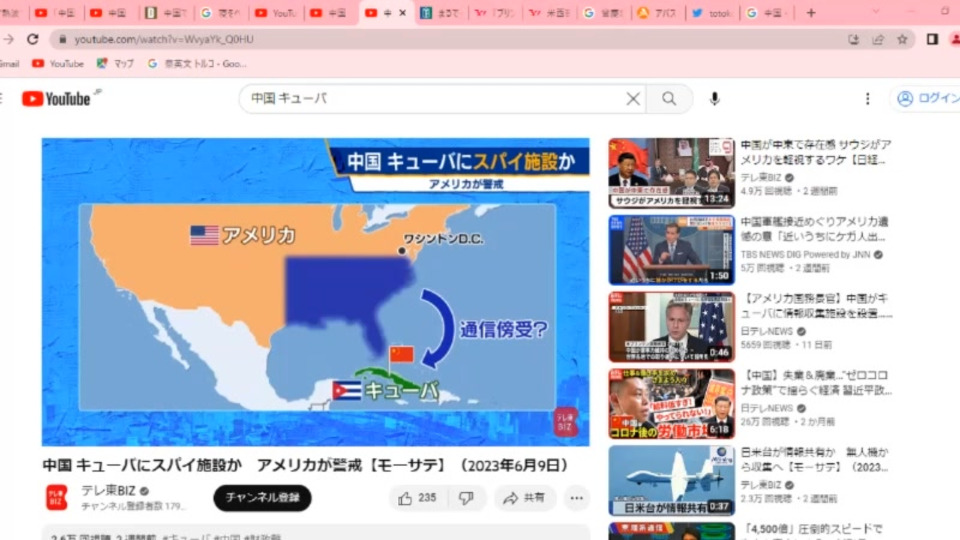Open title 「4,500億」圧倒的スピード
The height and width of the screenshot is (540, 960).
[812, 531]
